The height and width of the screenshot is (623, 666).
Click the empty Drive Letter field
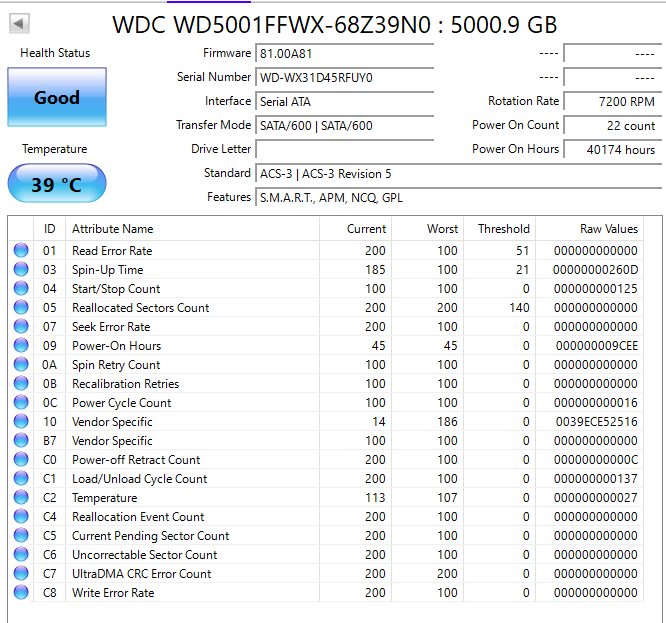tap(344, 149)
